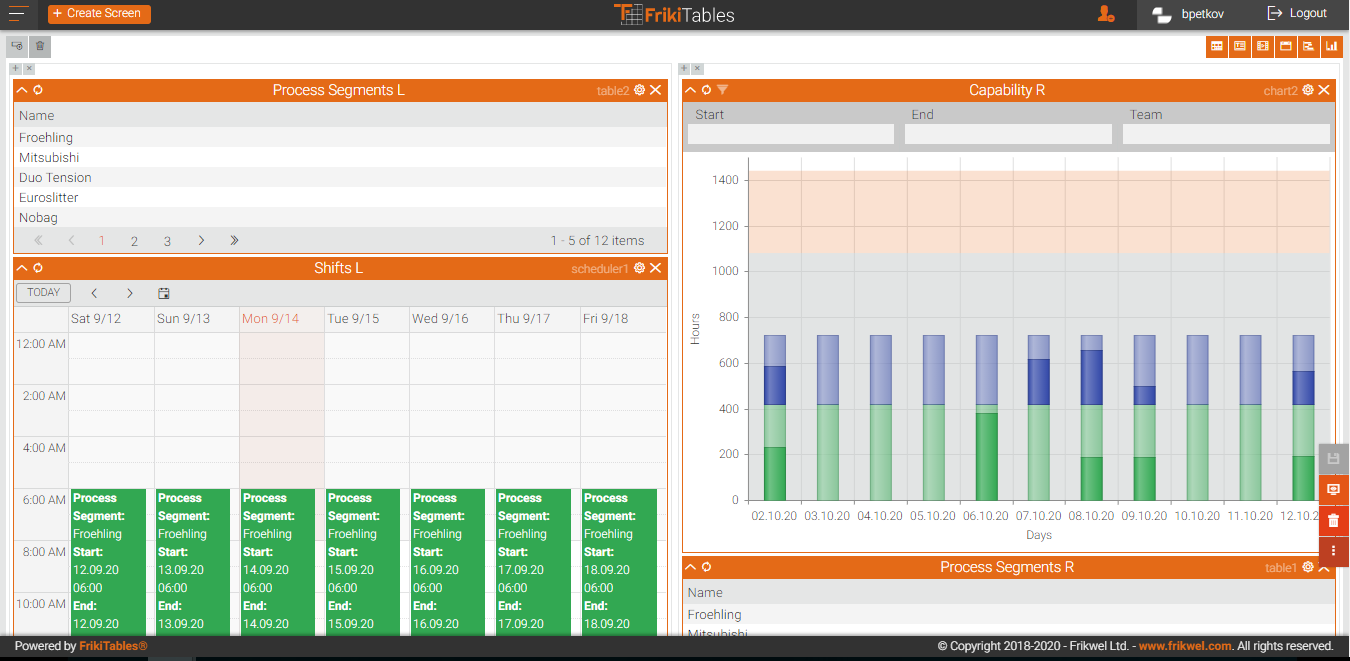Click the Gantt chart widget icon
1350x661 pixels.
1308,46
